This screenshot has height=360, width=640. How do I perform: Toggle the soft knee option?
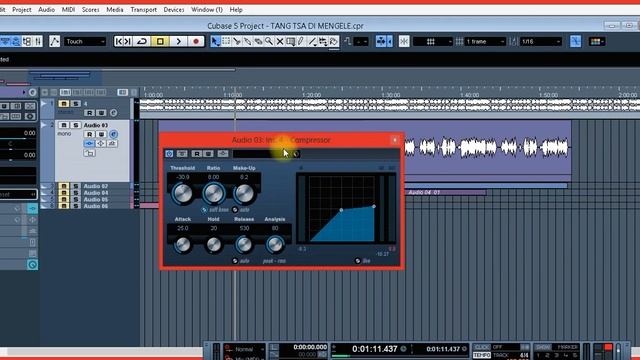click(204, 210)
